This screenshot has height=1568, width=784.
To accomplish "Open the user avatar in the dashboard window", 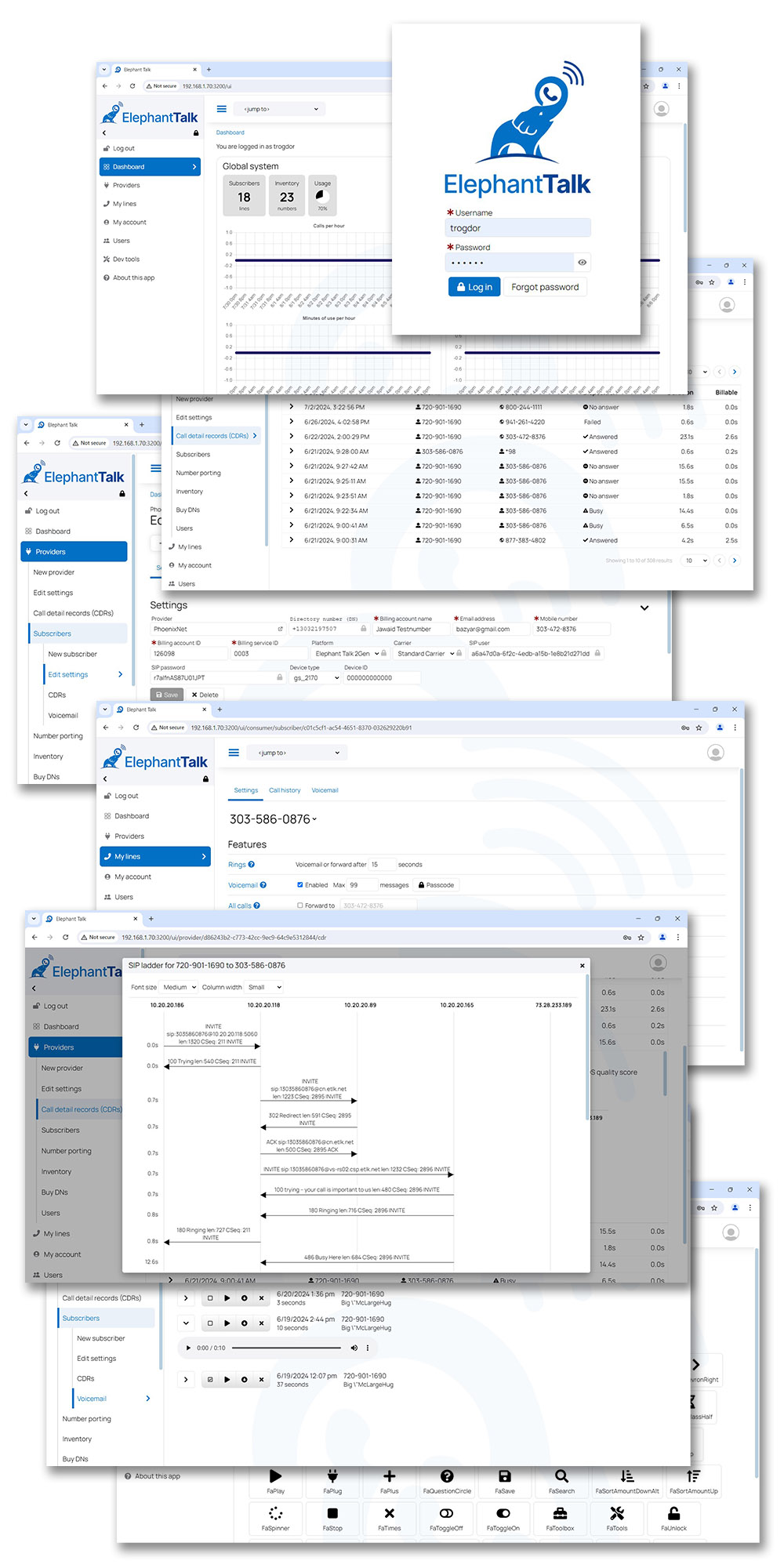I will coord(662,109).
